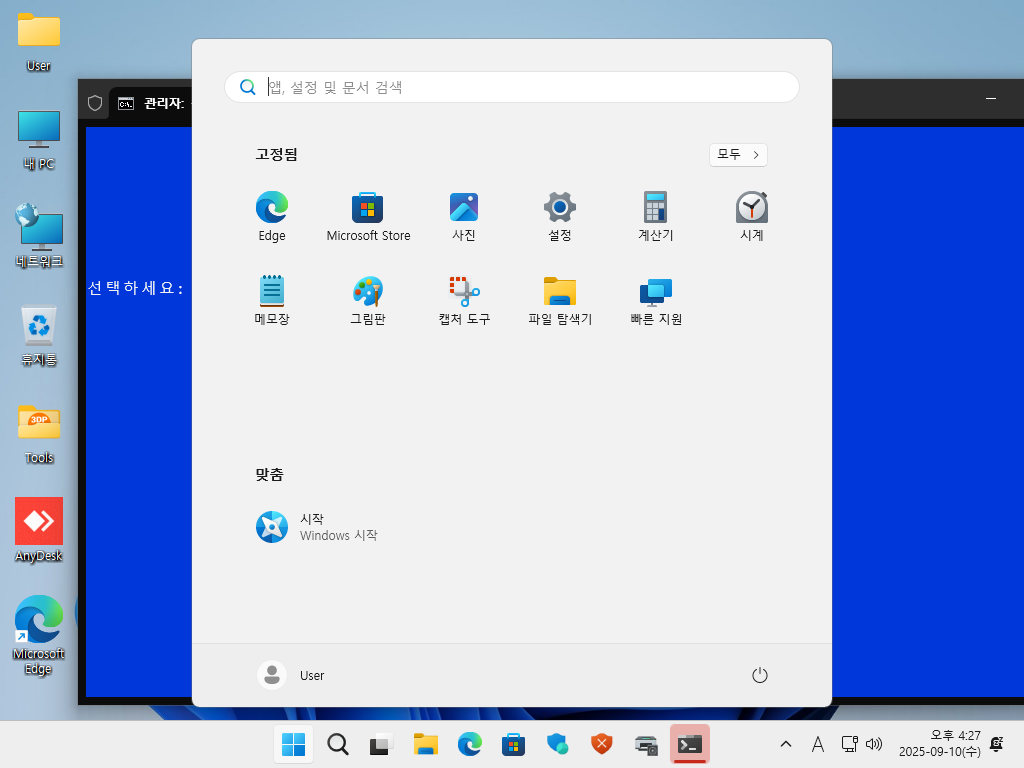Screen dimensions: 1024x768
Task: Select the User folder on desktop
Action: (39, 42)
